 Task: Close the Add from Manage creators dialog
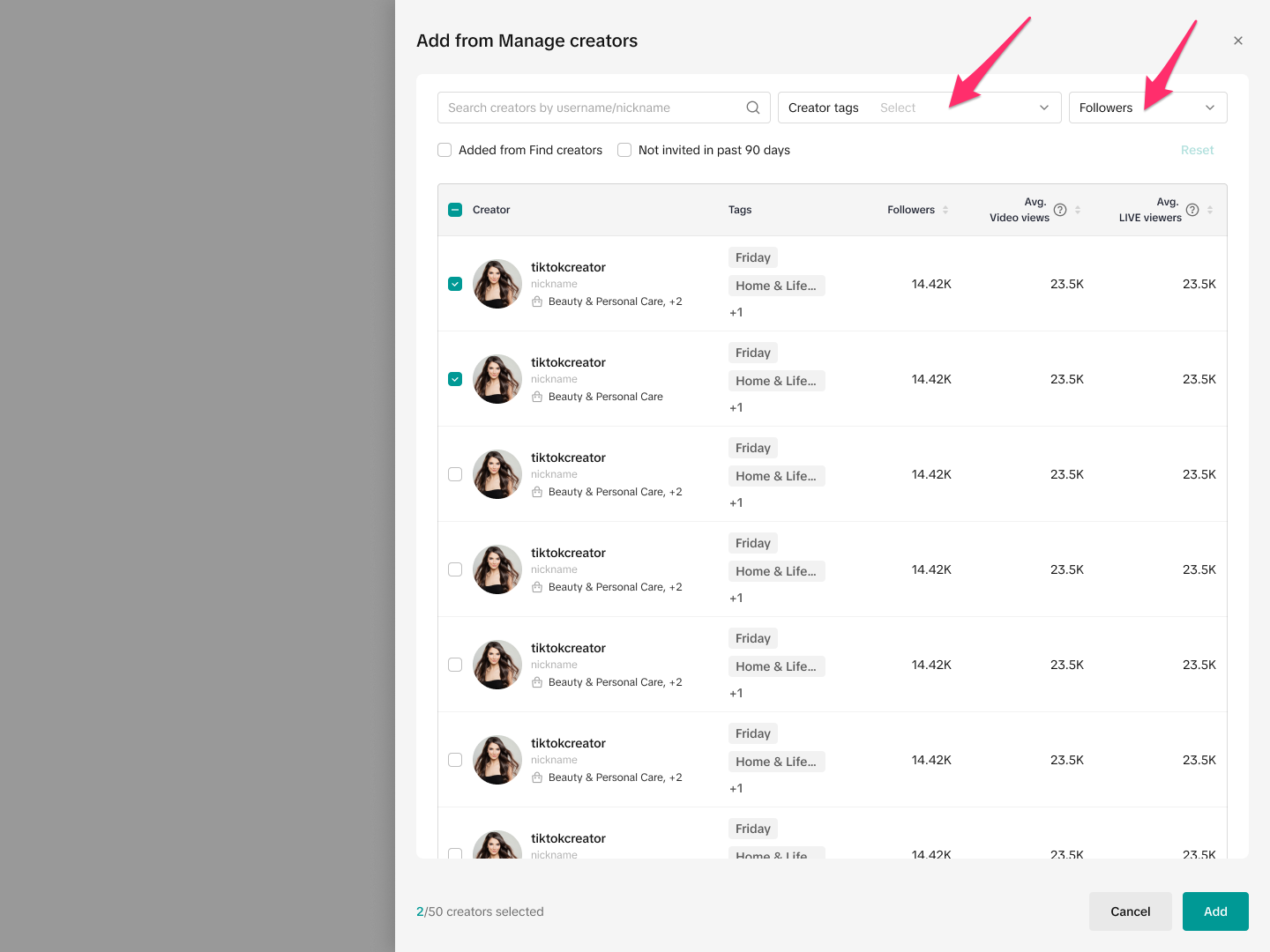pyautogui.click(x=1238, y=41)
